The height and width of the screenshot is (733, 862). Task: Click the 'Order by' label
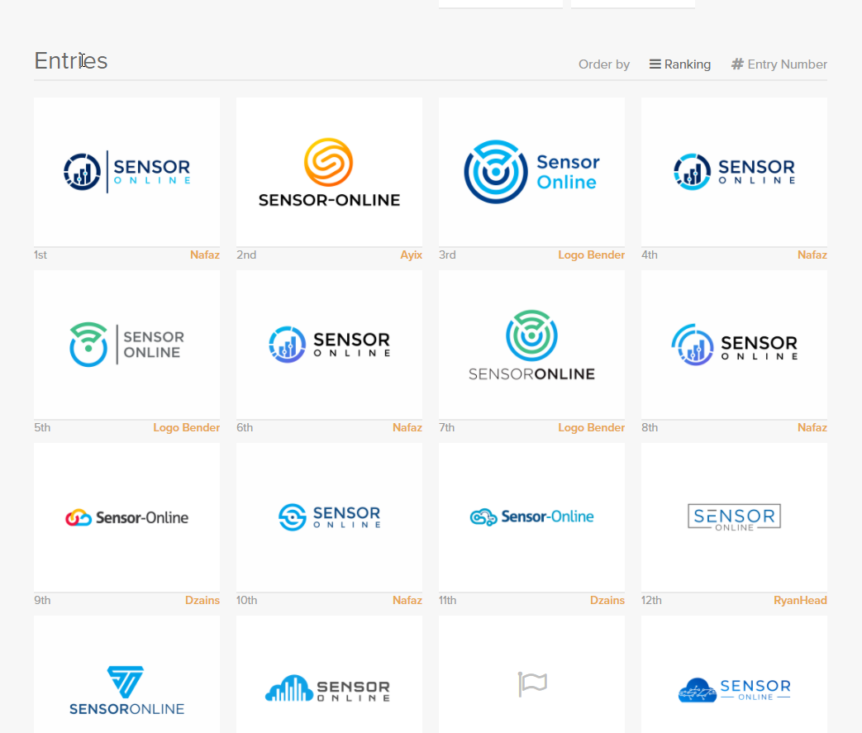pos(604,64)
